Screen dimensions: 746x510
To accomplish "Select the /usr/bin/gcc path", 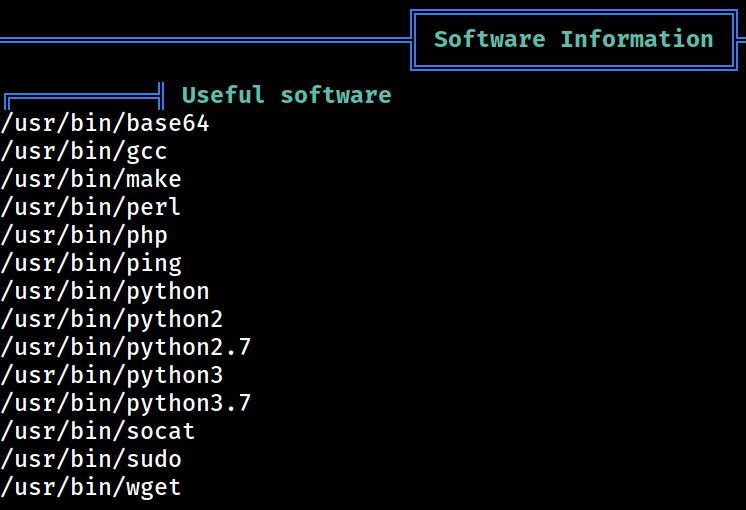I will (x=84, y=151).
